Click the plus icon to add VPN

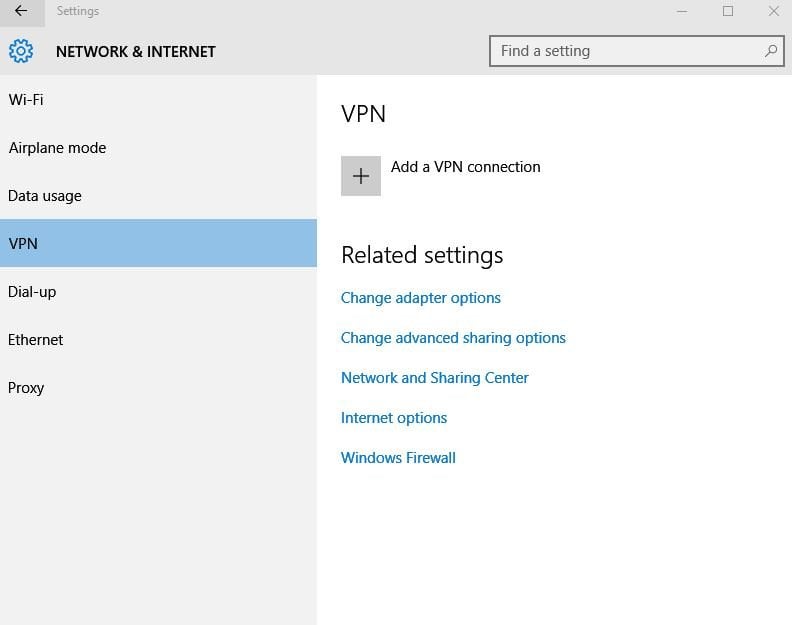(x=361, y=176)
